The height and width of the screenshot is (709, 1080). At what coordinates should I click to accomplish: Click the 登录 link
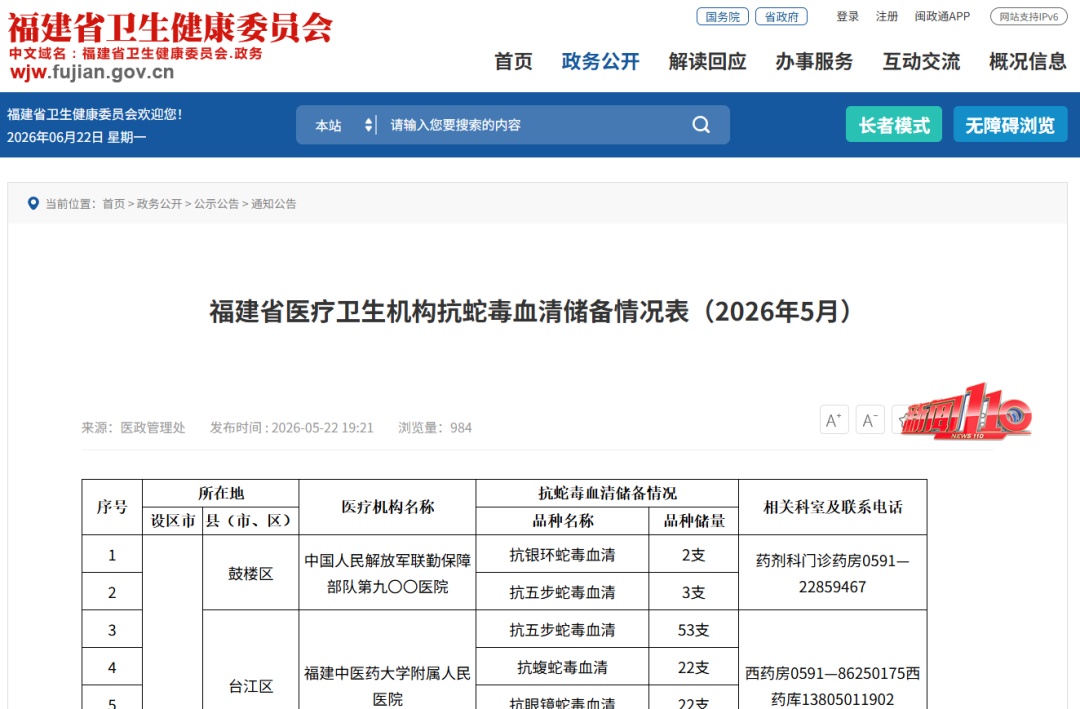pyautogui.click(x=847, y=17)
